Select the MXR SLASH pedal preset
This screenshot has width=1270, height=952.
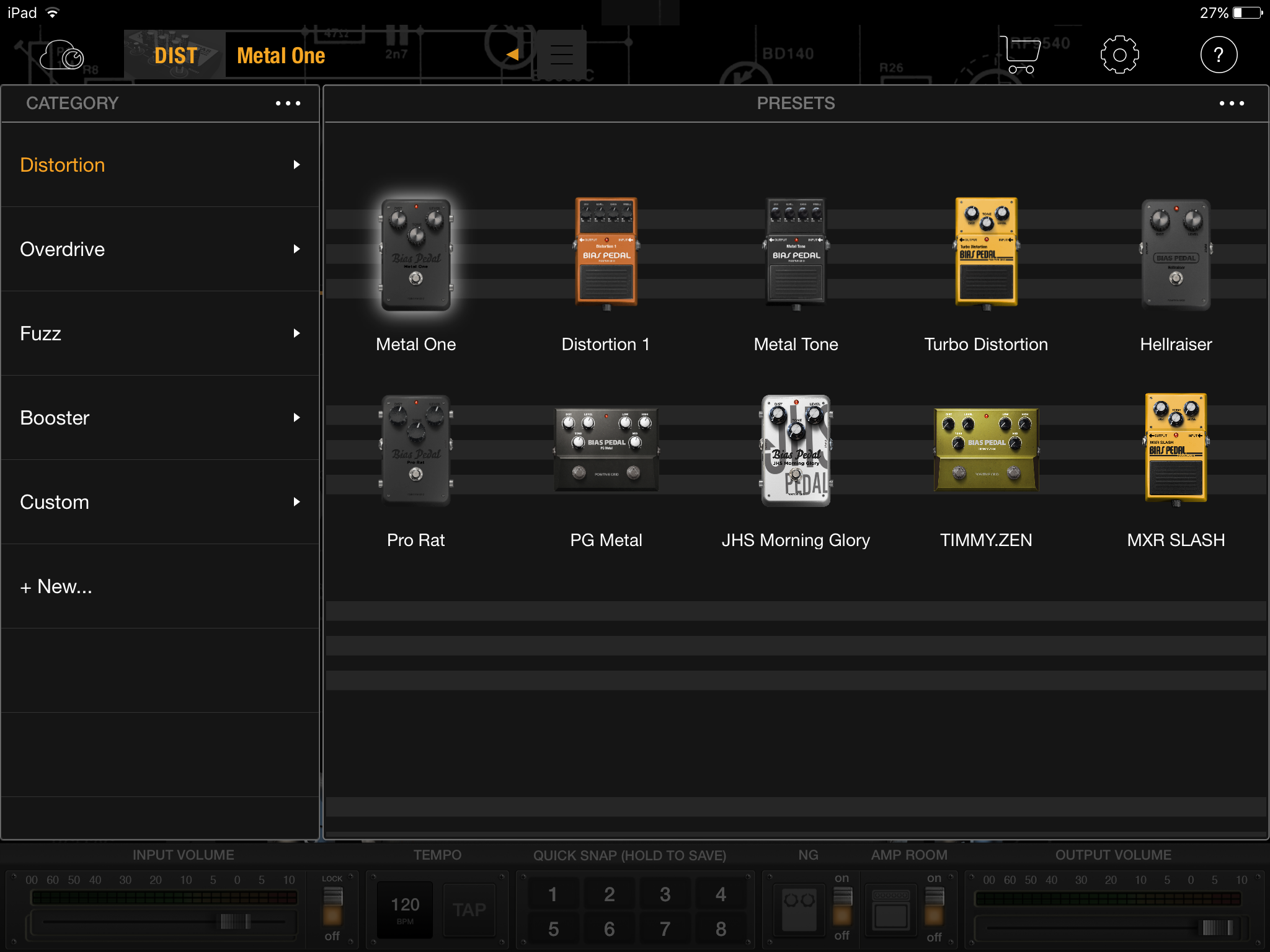(x=1176, y=449)
